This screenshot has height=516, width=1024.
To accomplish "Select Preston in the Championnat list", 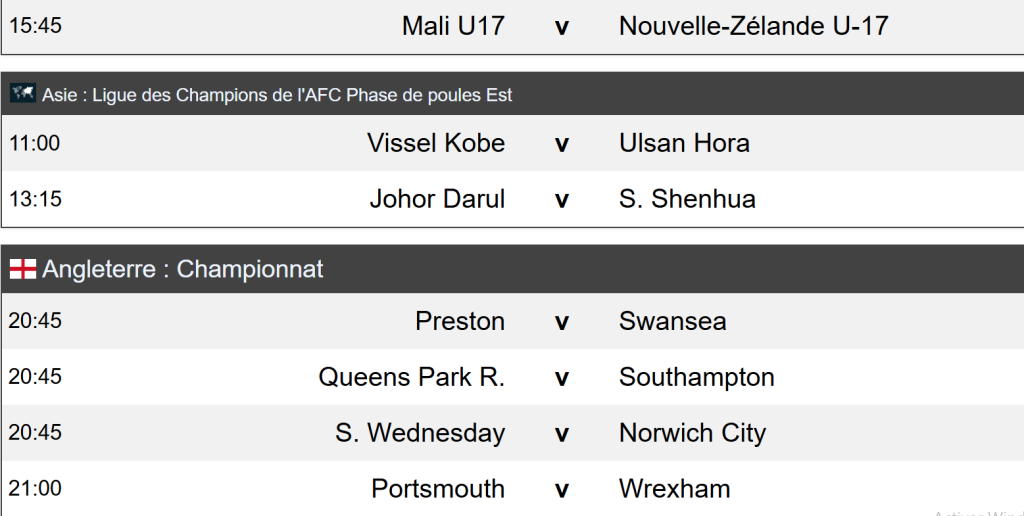I will click(x=460, y=321).
